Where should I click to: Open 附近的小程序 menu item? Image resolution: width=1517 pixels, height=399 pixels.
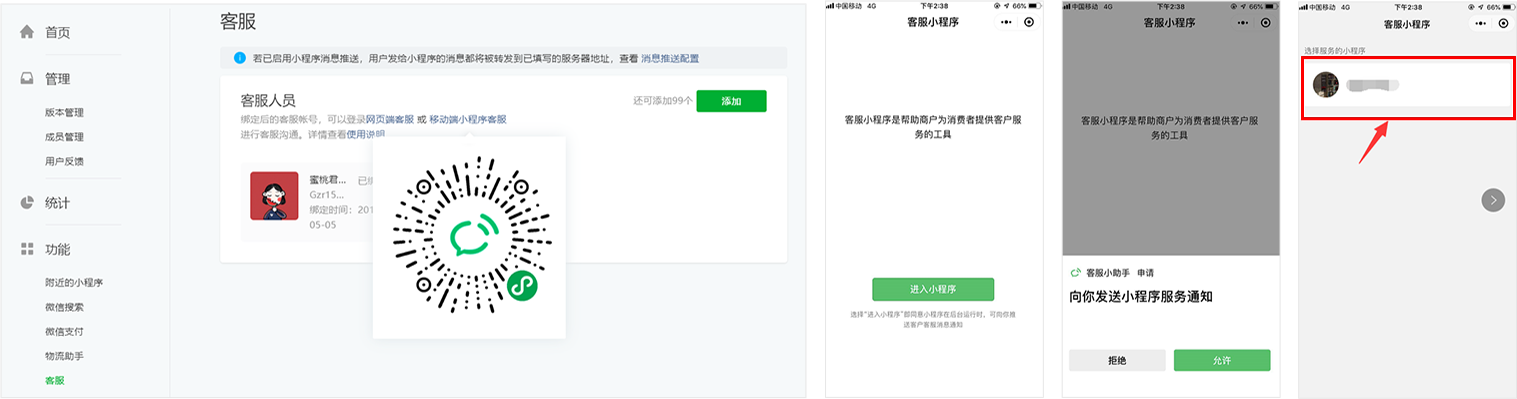coord(74,282)
